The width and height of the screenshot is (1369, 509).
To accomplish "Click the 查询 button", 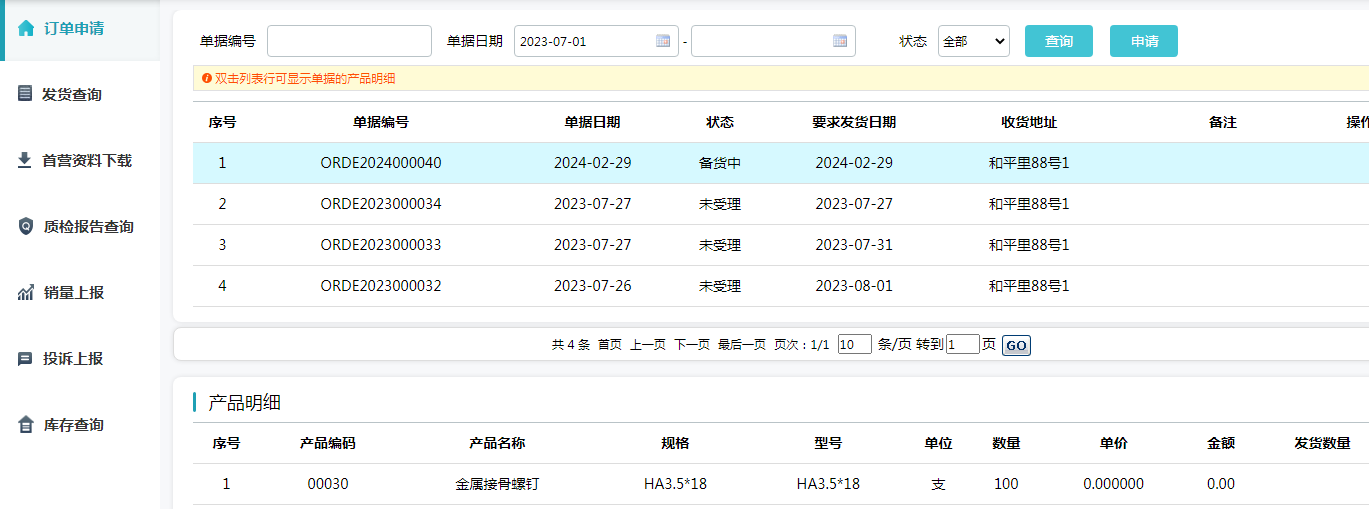I will pyautogui.click(x=1059, y=41).
